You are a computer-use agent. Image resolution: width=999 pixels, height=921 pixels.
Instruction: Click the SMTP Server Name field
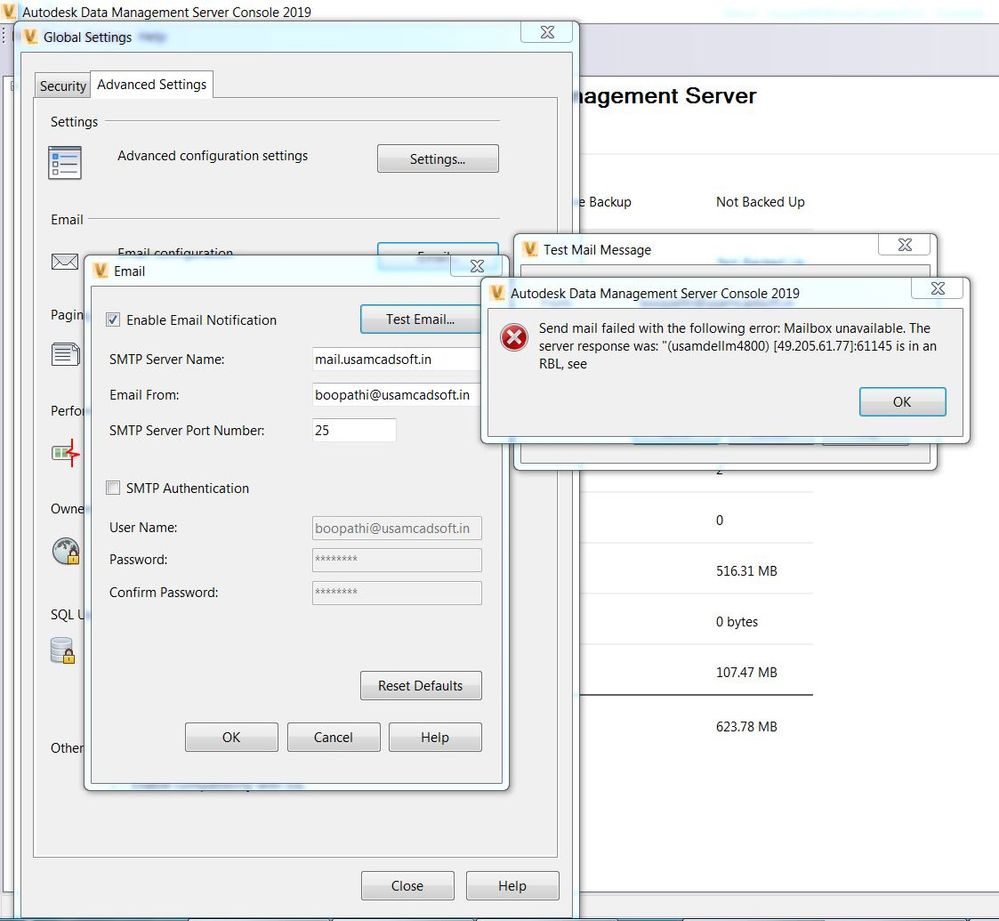click(396, 359)
